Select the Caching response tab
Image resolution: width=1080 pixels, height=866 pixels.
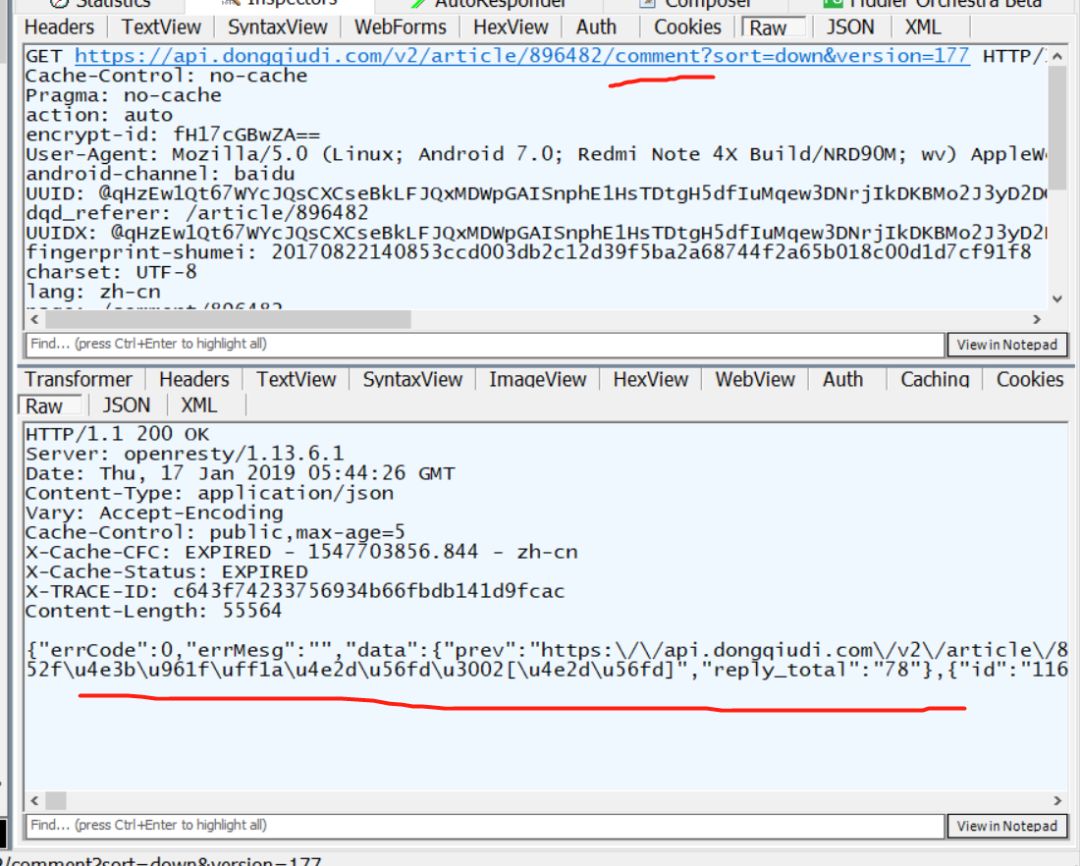pyautogui.click(x=935, y=379)
